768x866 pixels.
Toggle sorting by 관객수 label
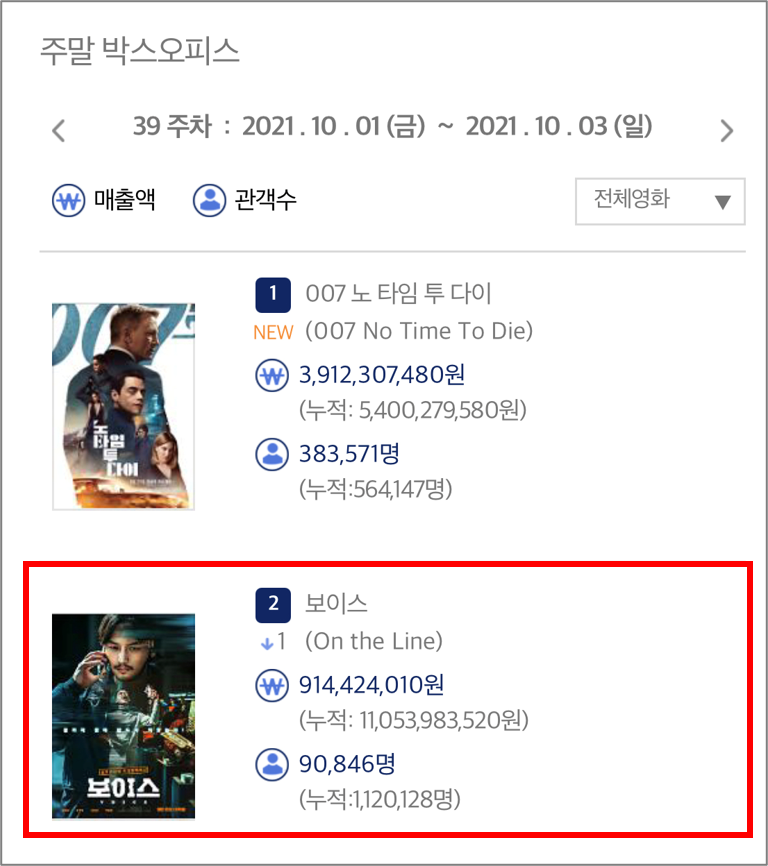(266, 199)
